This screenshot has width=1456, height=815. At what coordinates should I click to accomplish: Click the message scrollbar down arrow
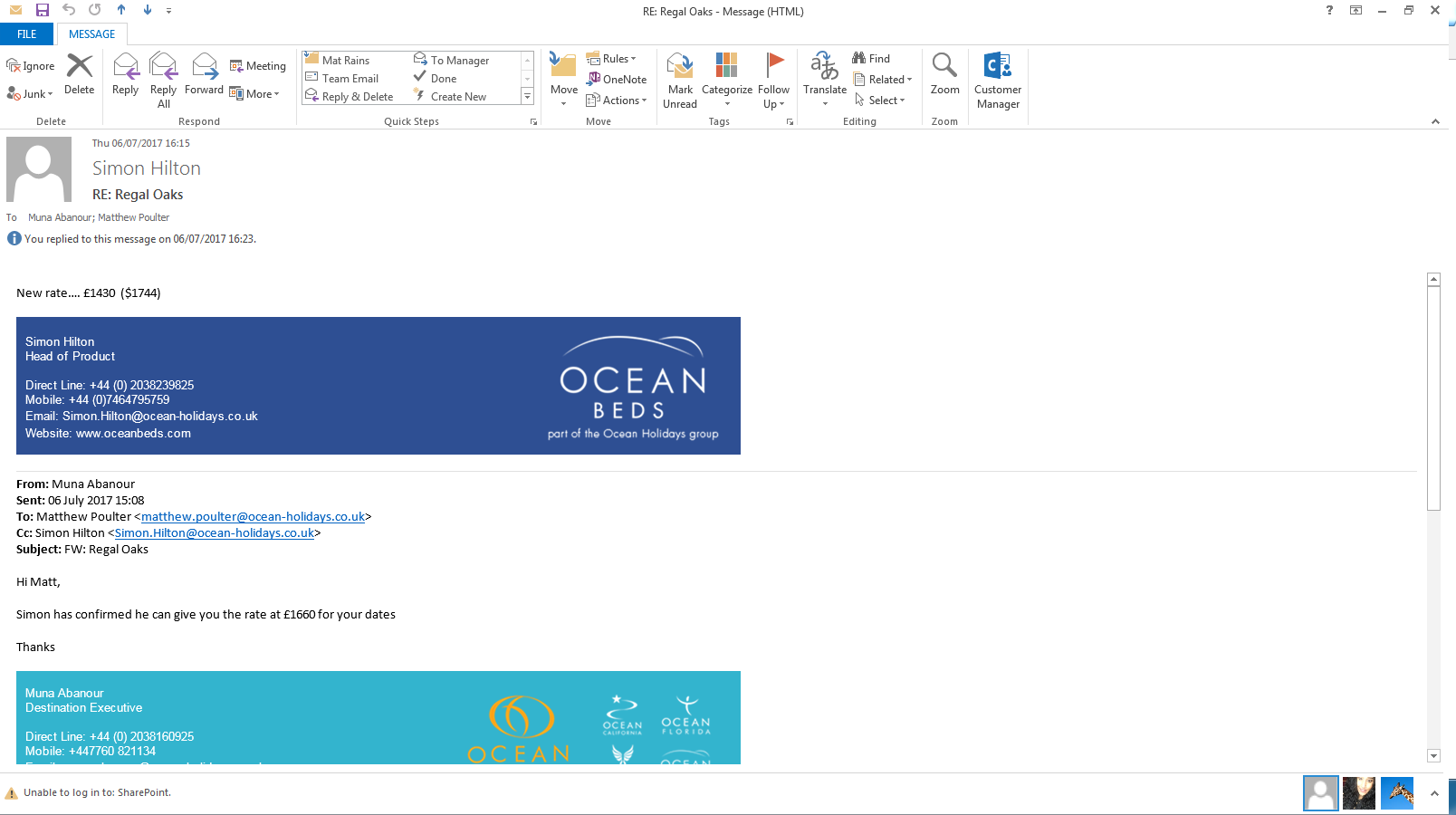point(1433,756)
